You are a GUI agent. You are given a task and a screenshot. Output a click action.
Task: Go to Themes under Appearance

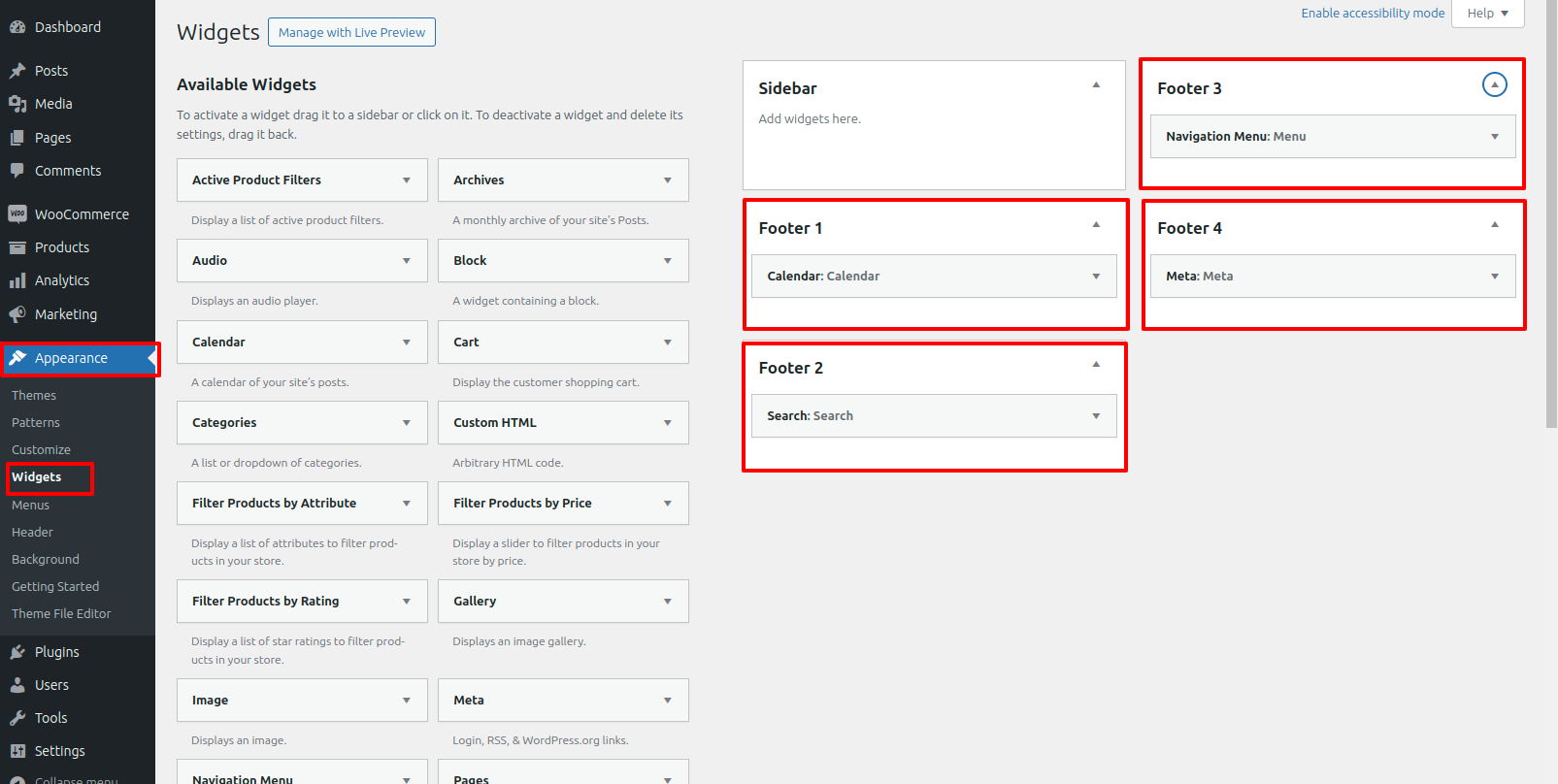click(34, 396)
